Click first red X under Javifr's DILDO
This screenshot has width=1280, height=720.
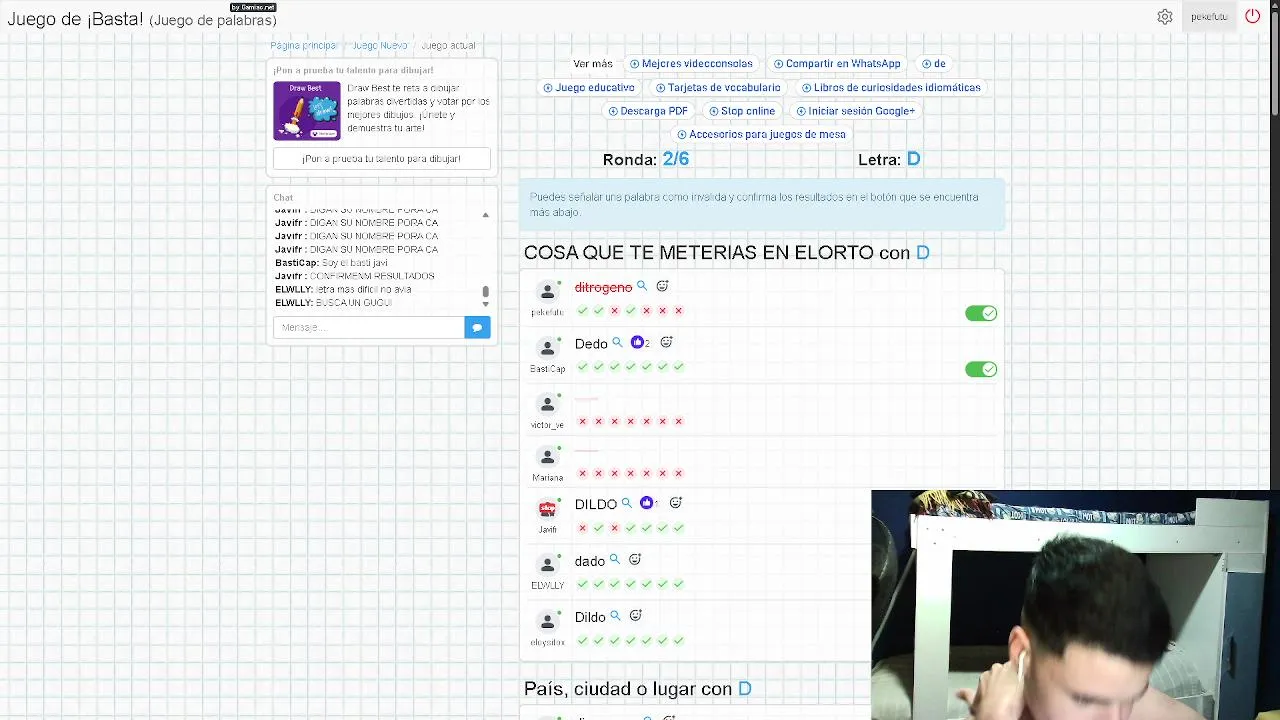click(583, 528)
